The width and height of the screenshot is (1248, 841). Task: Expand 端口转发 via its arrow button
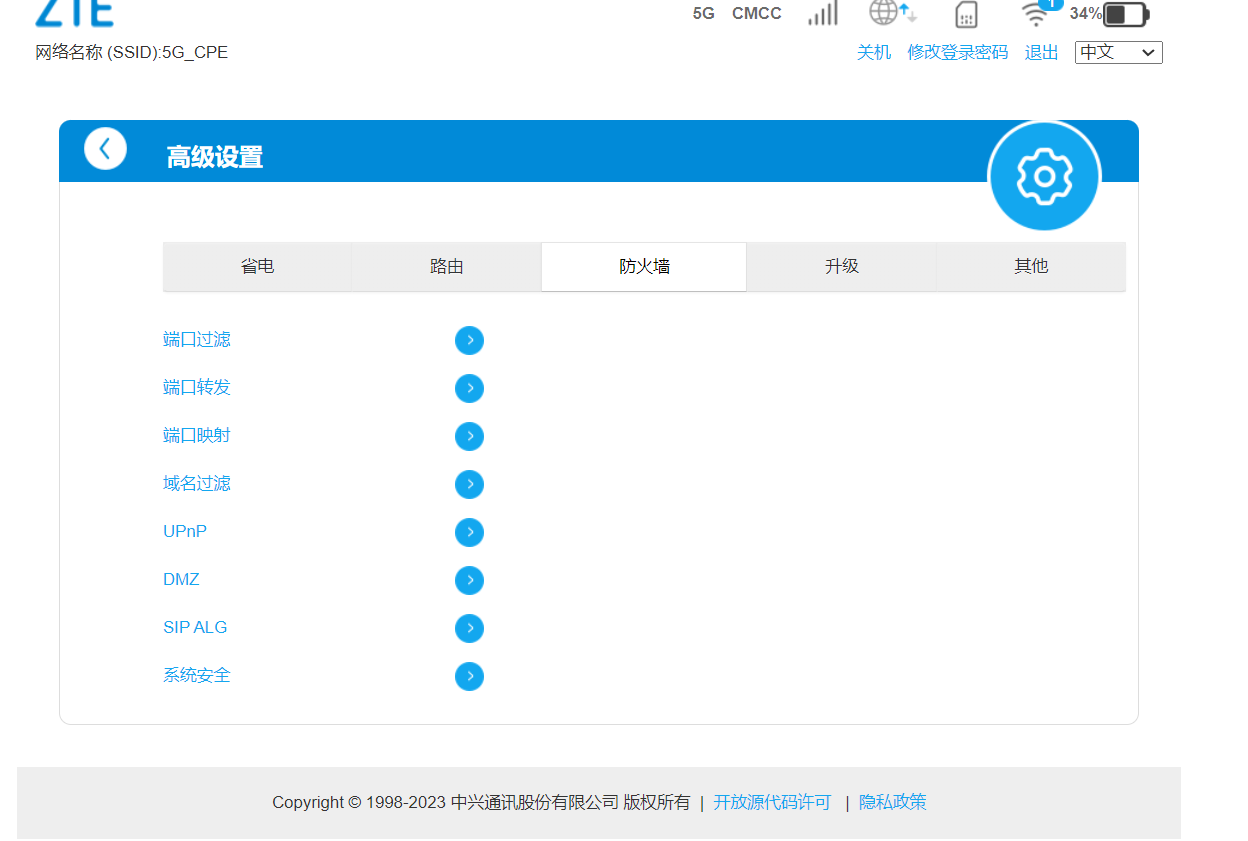tap(469, 389)
